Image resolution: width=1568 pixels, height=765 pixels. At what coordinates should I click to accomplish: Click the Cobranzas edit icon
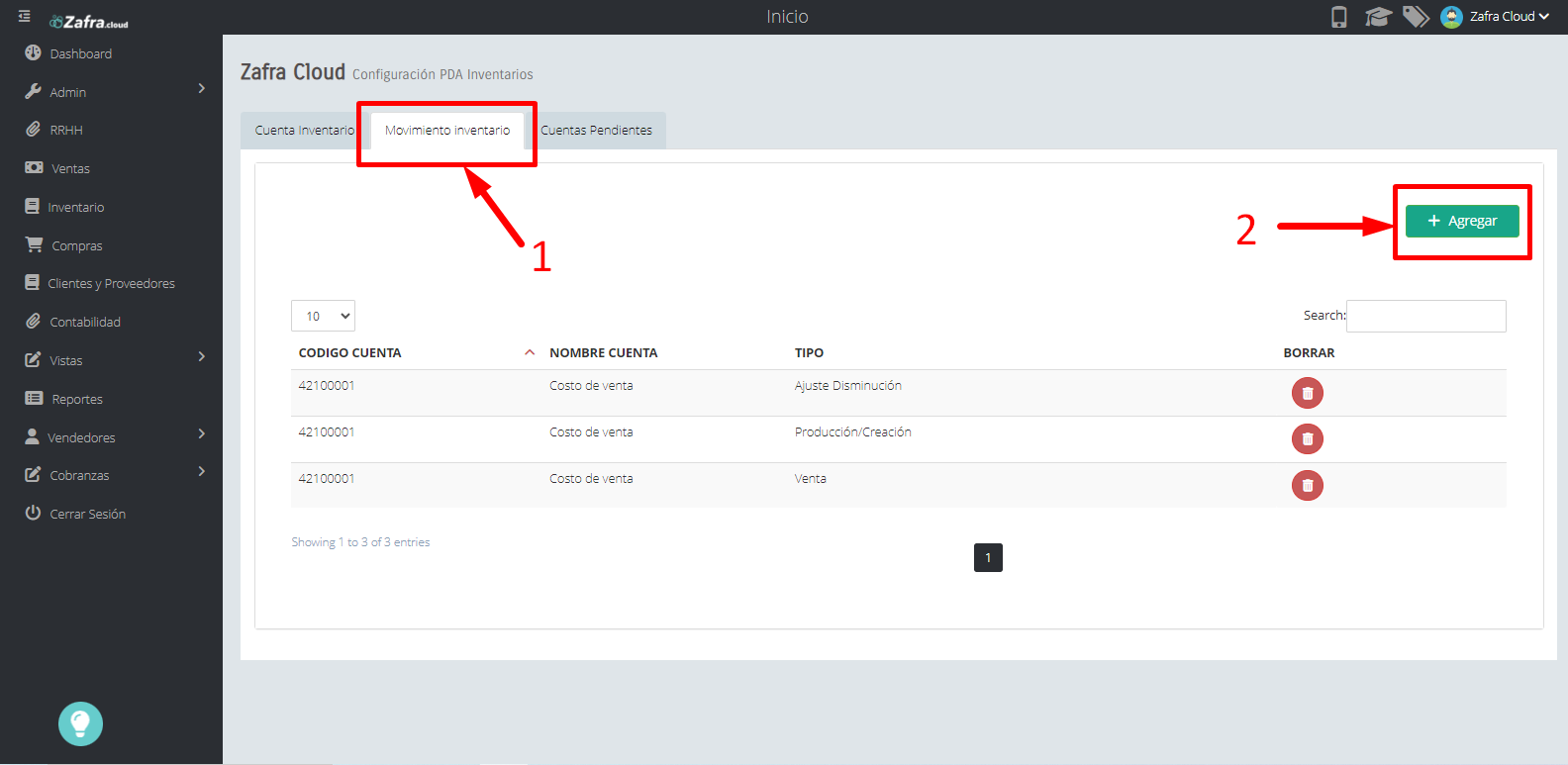pos(33,474)
